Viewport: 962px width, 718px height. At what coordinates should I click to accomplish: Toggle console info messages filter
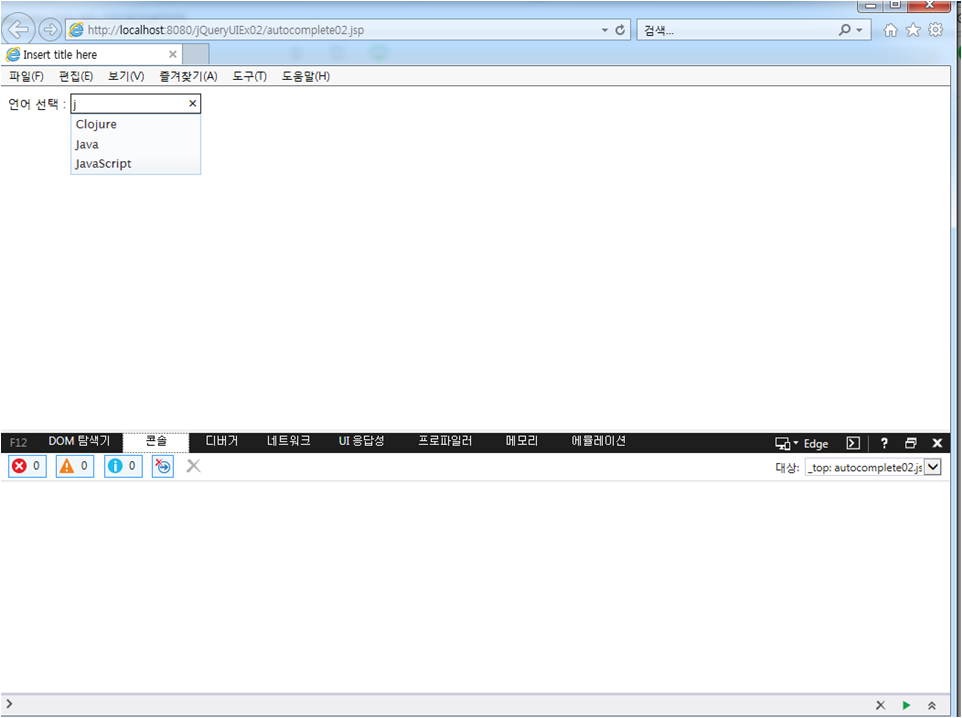coord(123,466)
